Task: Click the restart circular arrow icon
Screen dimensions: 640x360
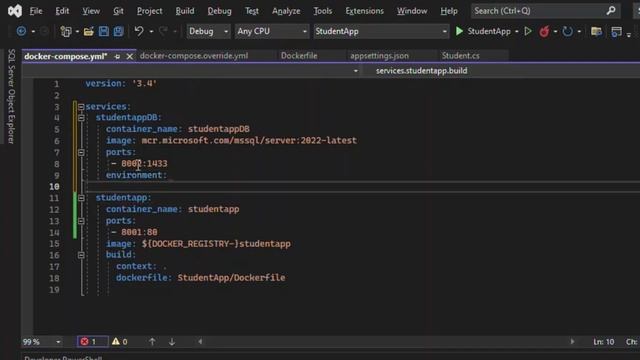Action: click(x=567, y=31)
